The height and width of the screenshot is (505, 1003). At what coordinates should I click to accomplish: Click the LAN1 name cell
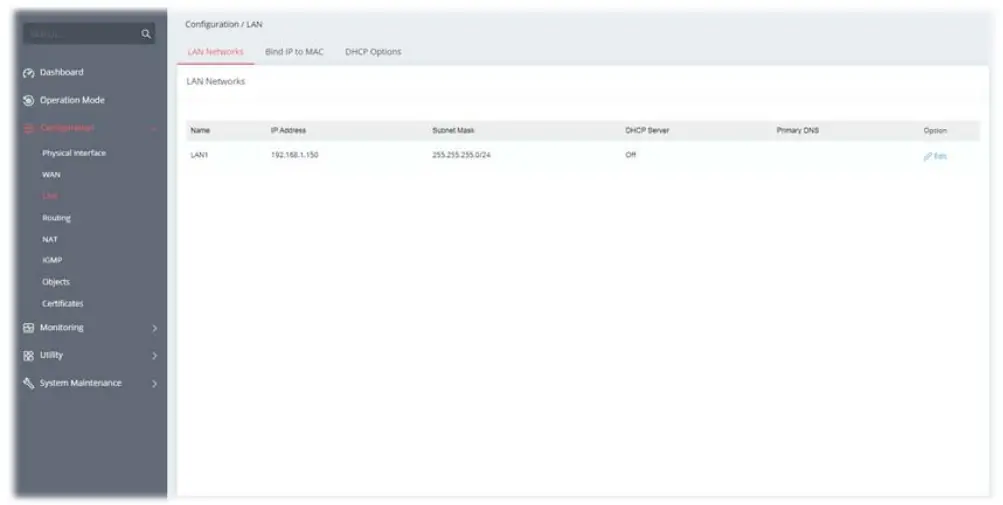click(x=200, y=156)
